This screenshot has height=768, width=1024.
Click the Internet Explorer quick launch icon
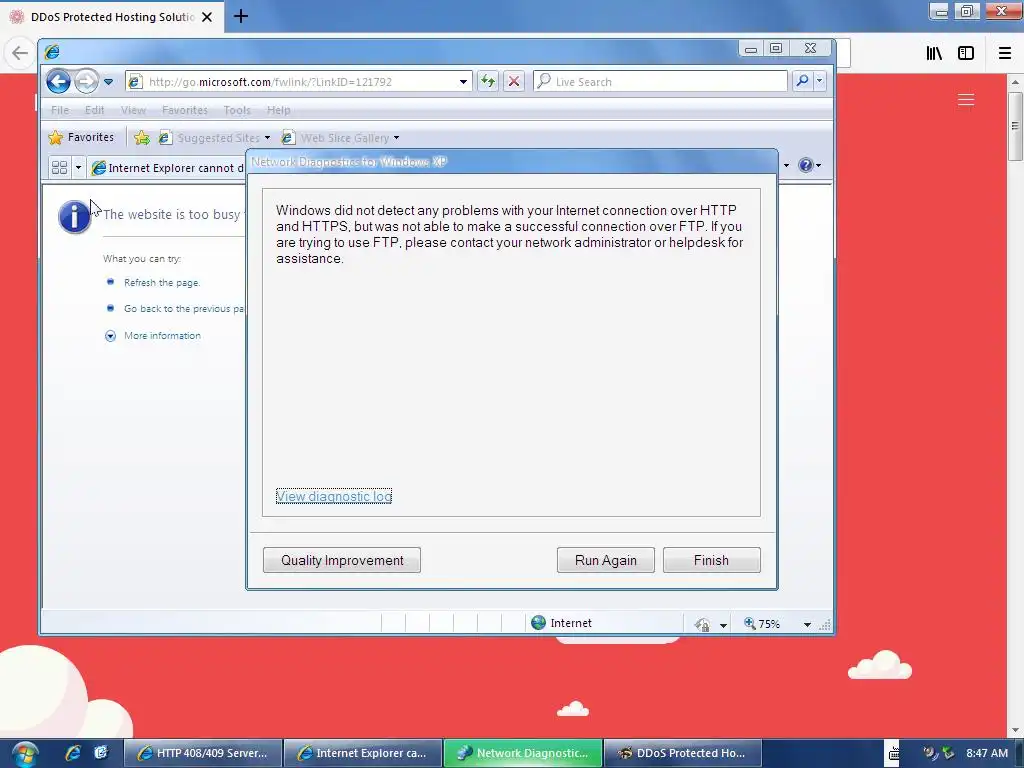coord(72,753)
